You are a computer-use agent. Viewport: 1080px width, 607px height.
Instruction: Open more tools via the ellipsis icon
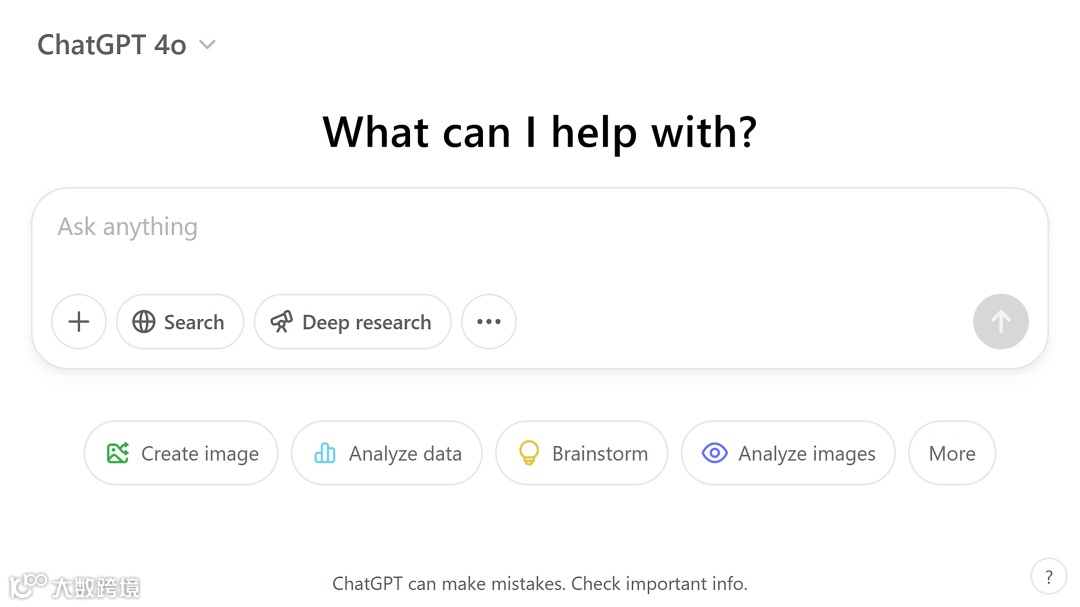489,321
